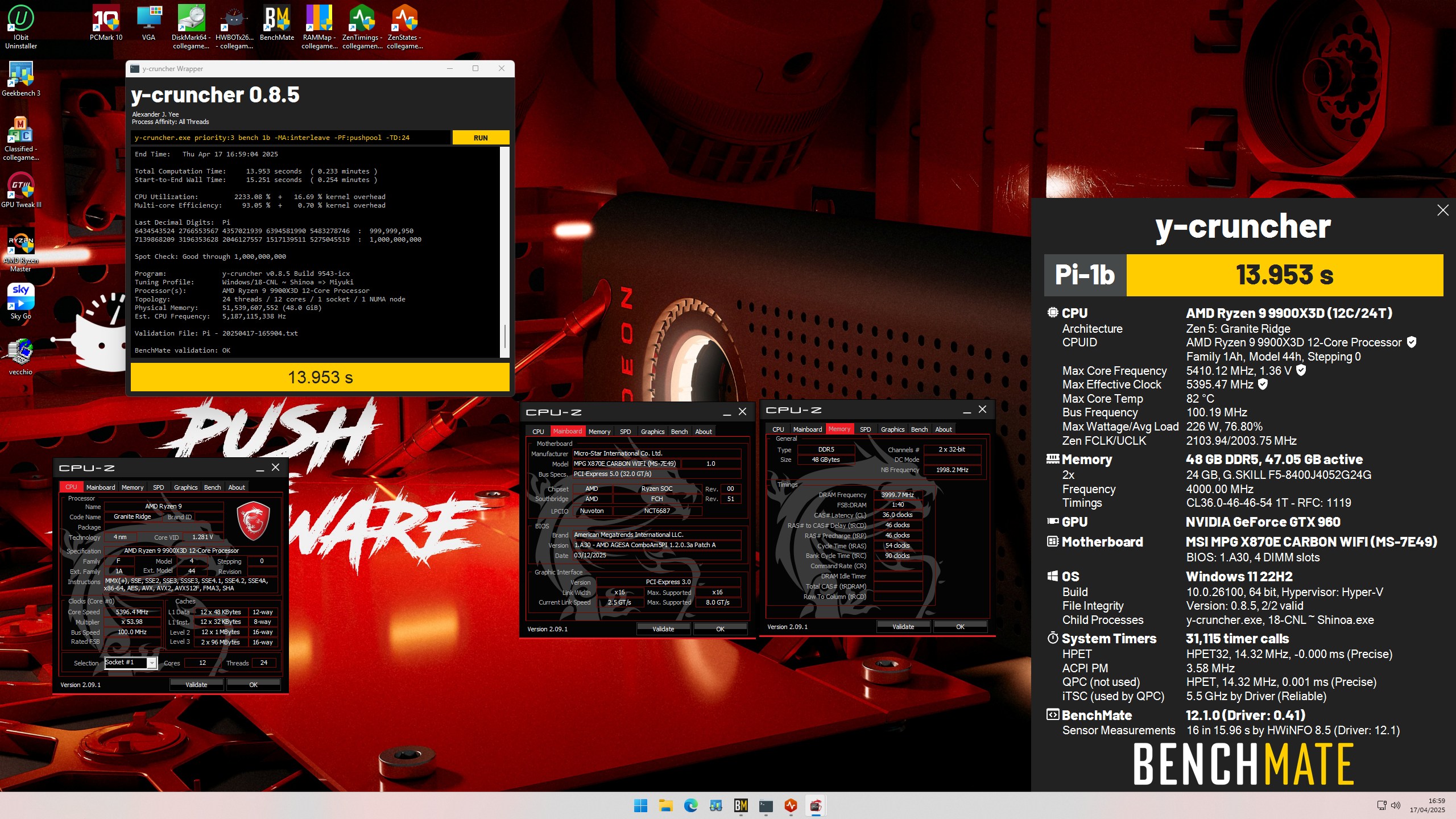Open the RAMMap desktop shortcut
Image resolution: width=1456 pixels, height=819 pixels.
[319, 27]
